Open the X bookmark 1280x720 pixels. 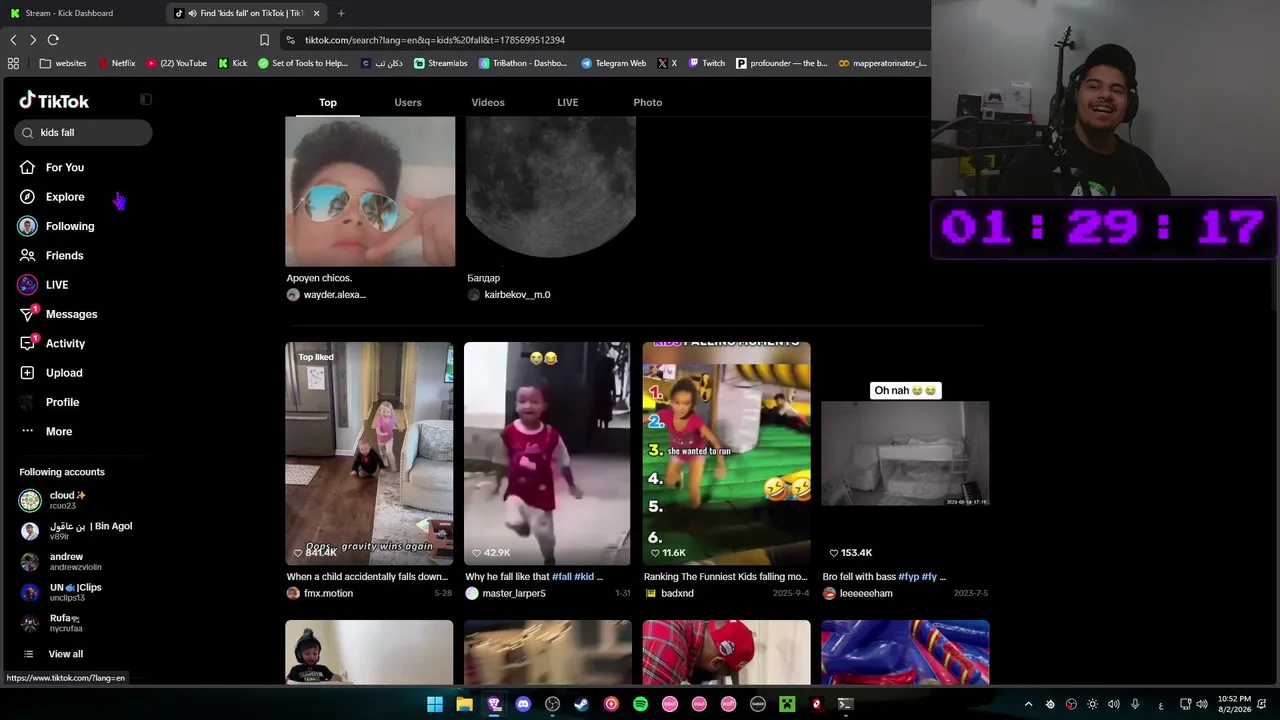(x=668, y=63)
